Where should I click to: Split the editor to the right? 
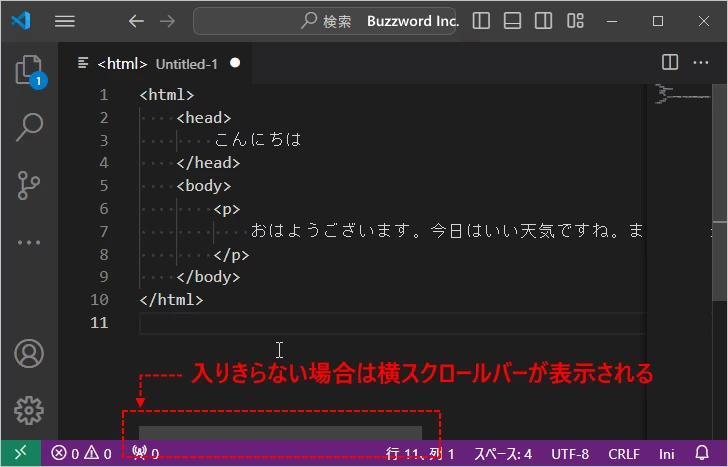point(670,62)
